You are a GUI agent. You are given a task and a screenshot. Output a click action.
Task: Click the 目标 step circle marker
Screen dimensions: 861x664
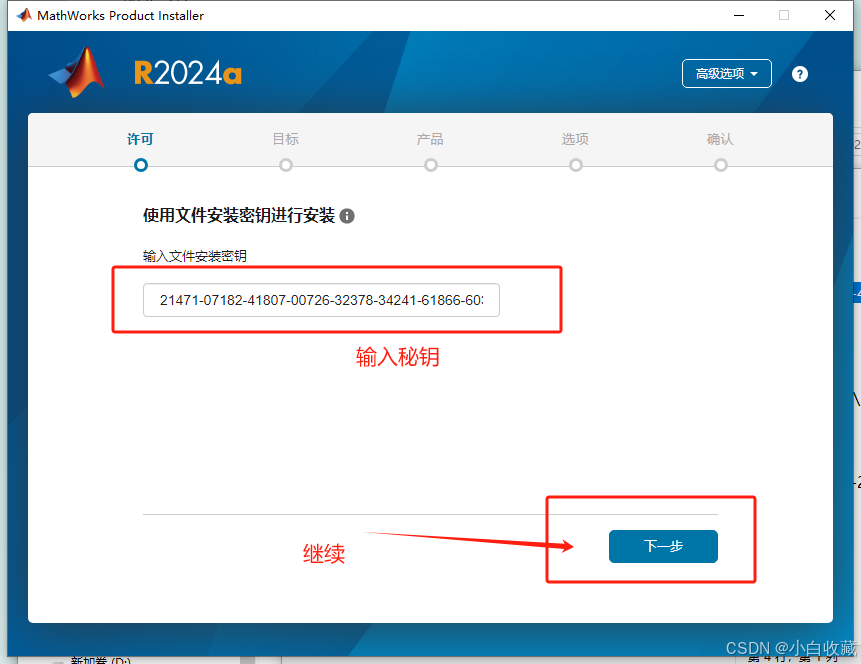click(286, 165)
